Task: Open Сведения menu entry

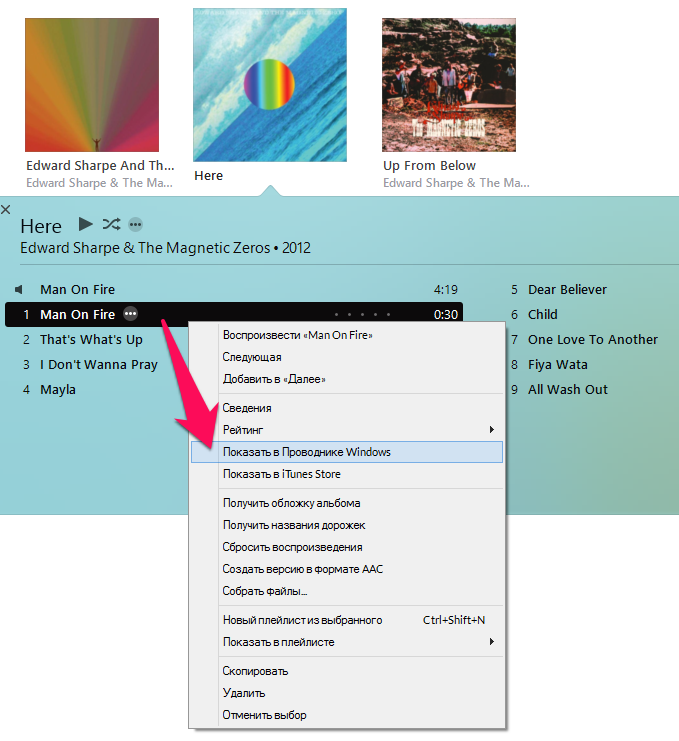Action: pyautogui.click(x=347, y=408)
